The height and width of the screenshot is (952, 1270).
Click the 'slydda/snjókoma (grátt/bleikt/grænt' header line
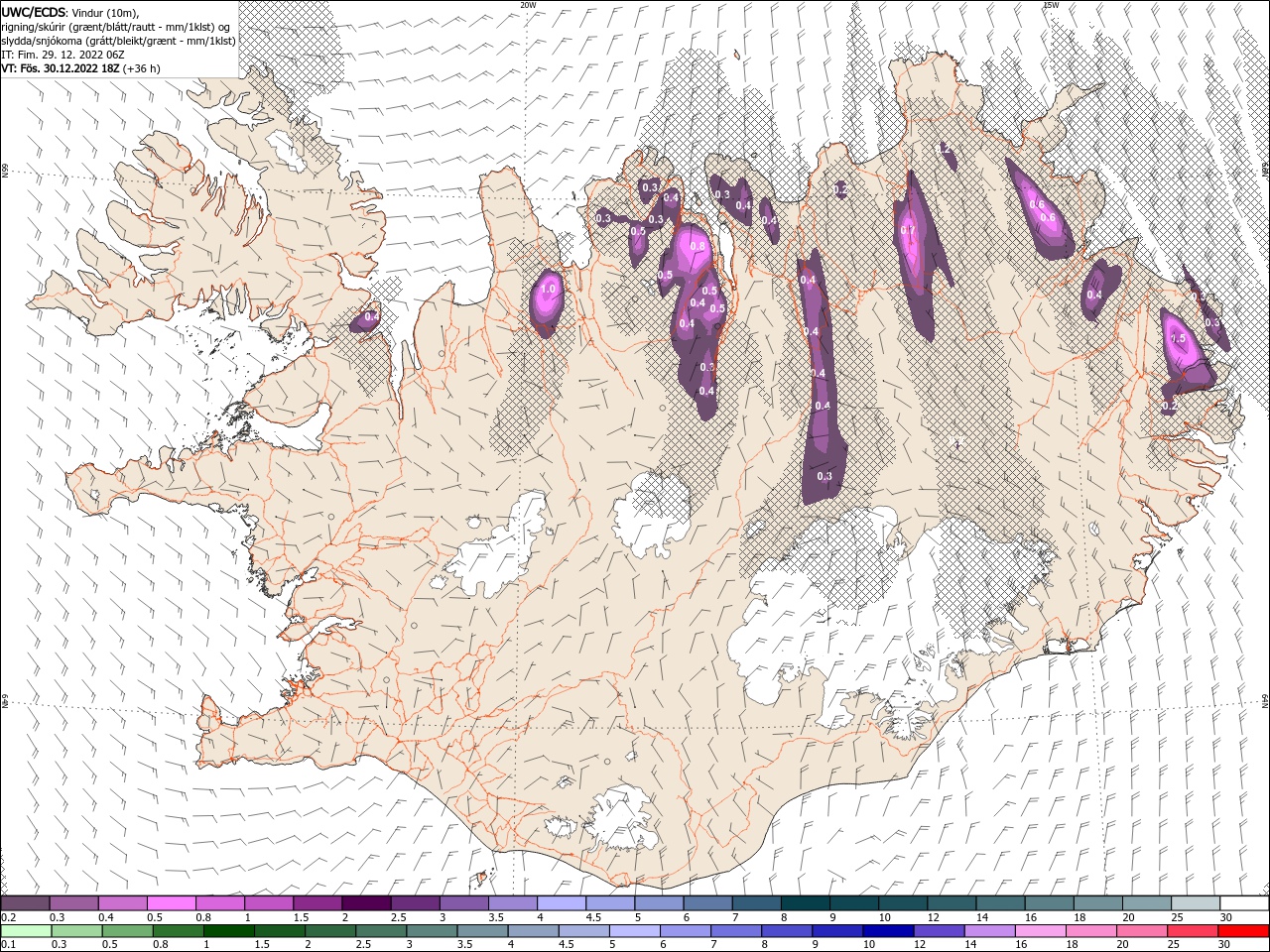[118, 41]
